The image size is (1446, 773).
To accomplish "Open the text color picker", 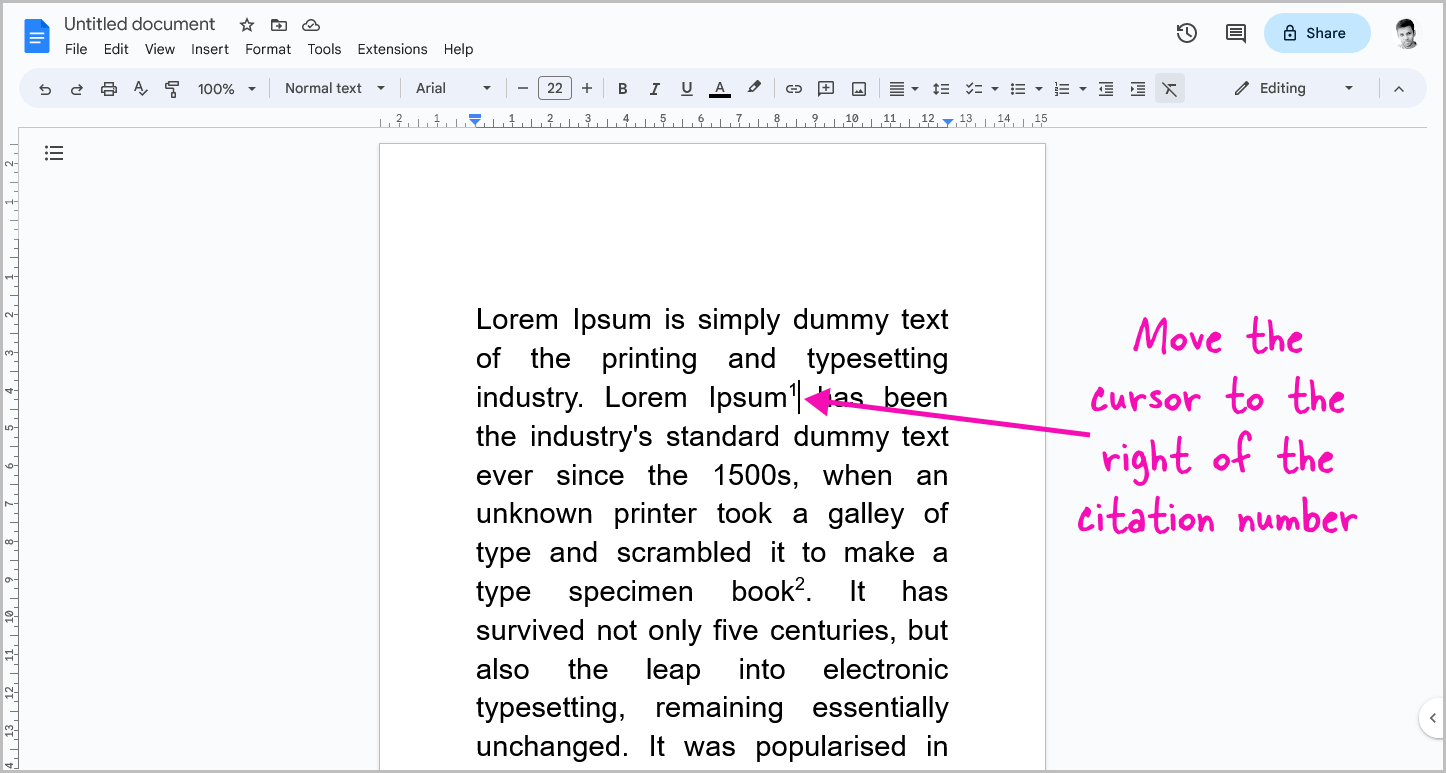I will tap(719, 88).
